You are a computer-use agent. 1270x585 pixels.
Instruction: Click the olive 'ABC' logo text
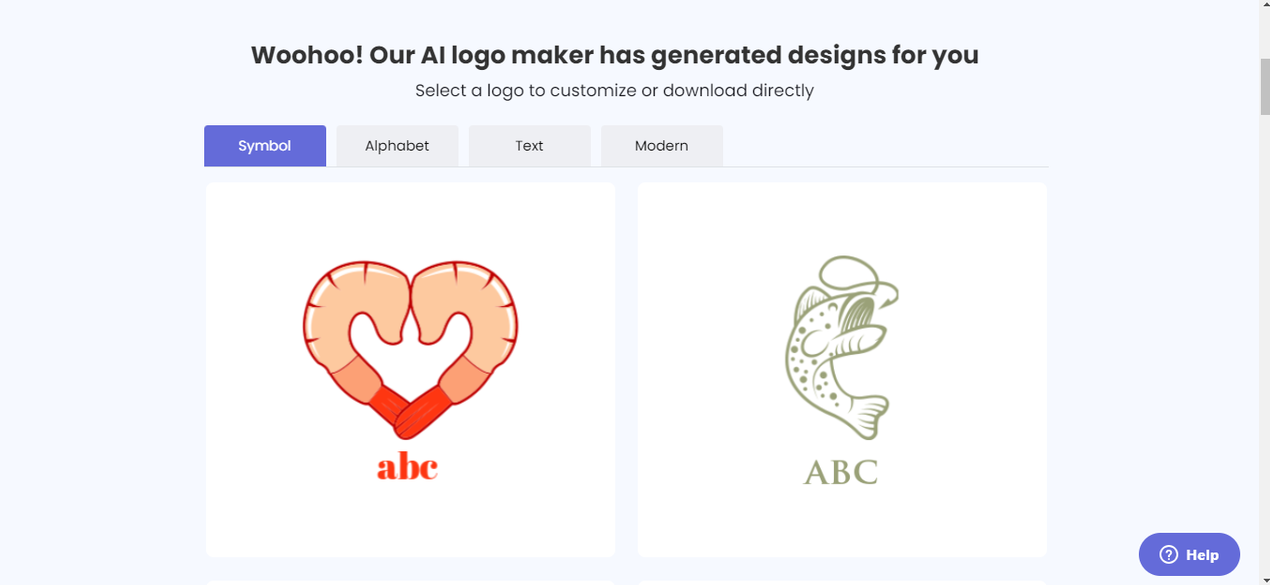(841, 471)
